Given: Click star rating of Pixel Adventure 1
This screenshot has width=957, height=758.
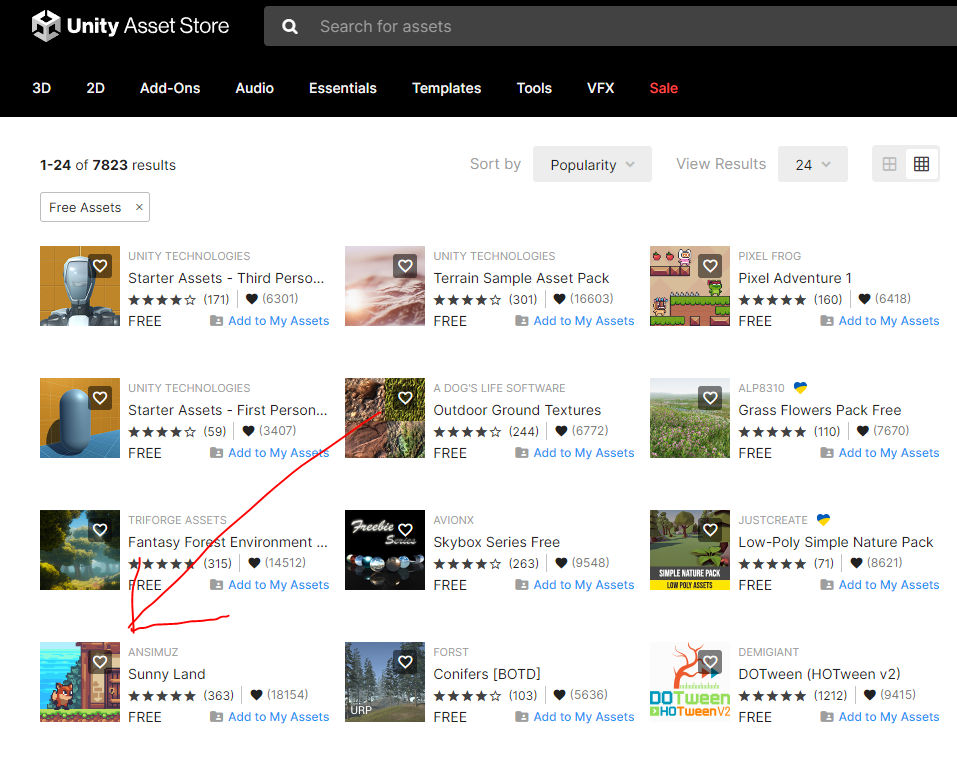Looking at the screenshot, I should tap(772, 300).
